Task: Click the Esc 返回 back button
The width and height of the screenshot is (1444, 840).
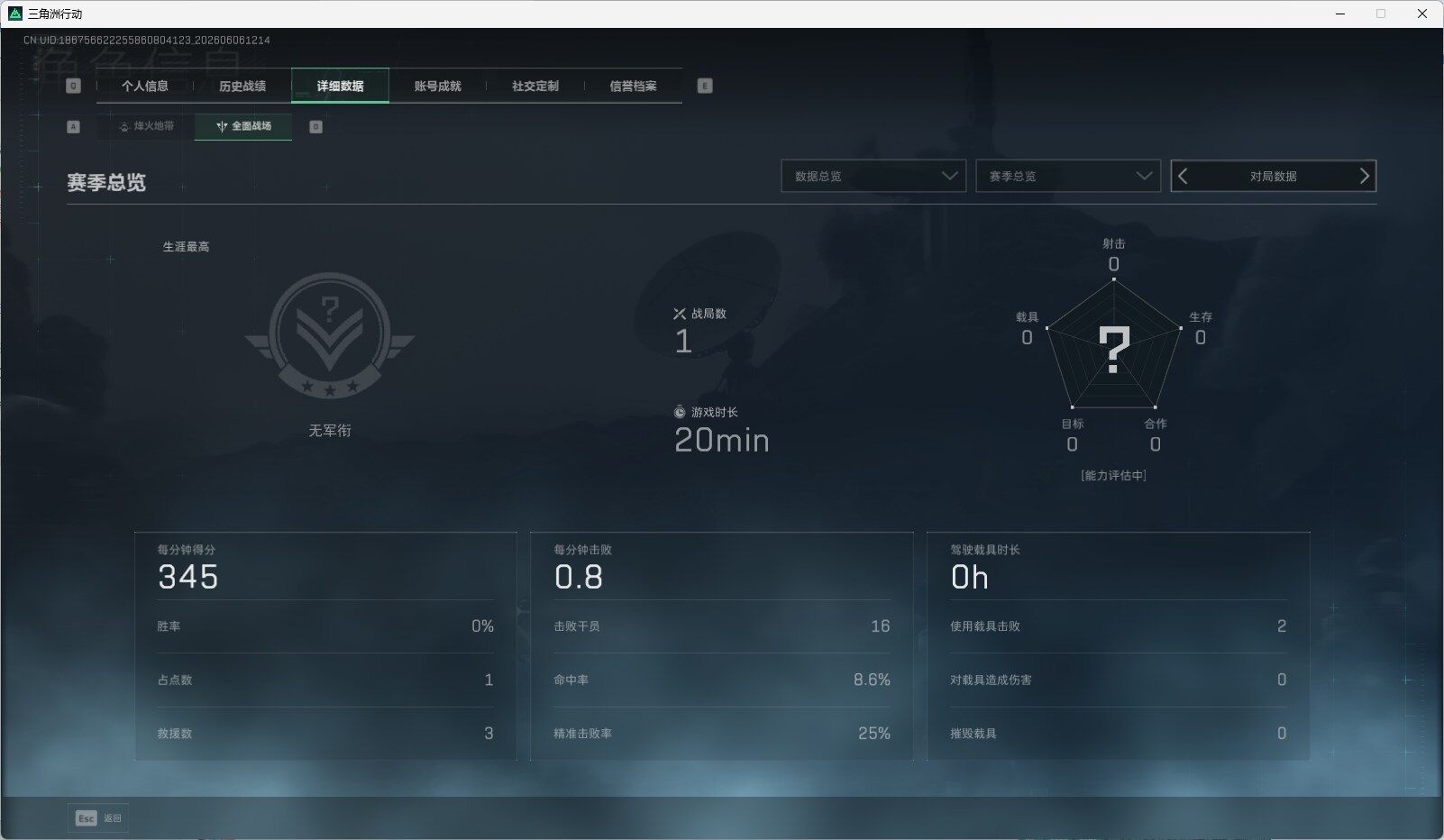Action: point(98,817)
